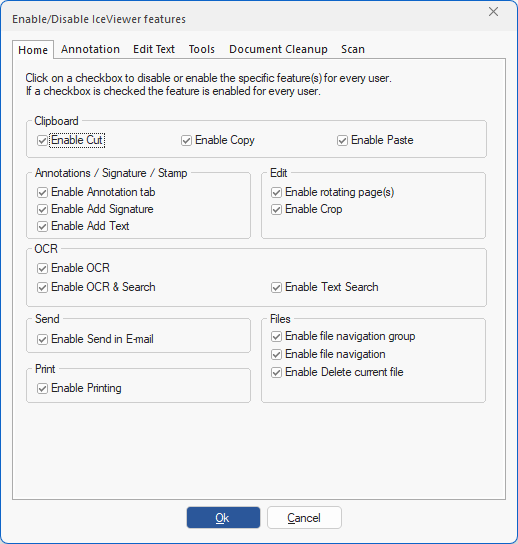518x544 pixels.
Task: Toggle Enable Add Signature checkbox
Action: click(42, 210)
